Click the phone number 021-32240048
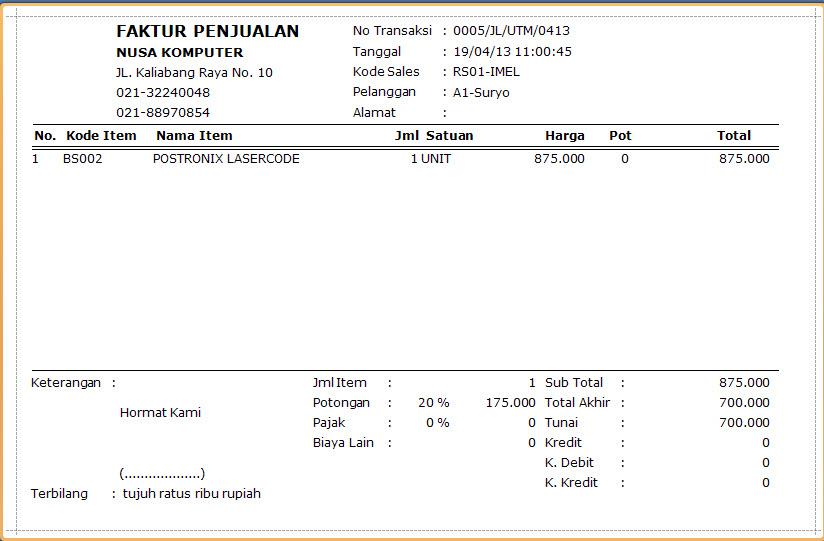This screenshot has width=824, height=541. click(163, 93)
